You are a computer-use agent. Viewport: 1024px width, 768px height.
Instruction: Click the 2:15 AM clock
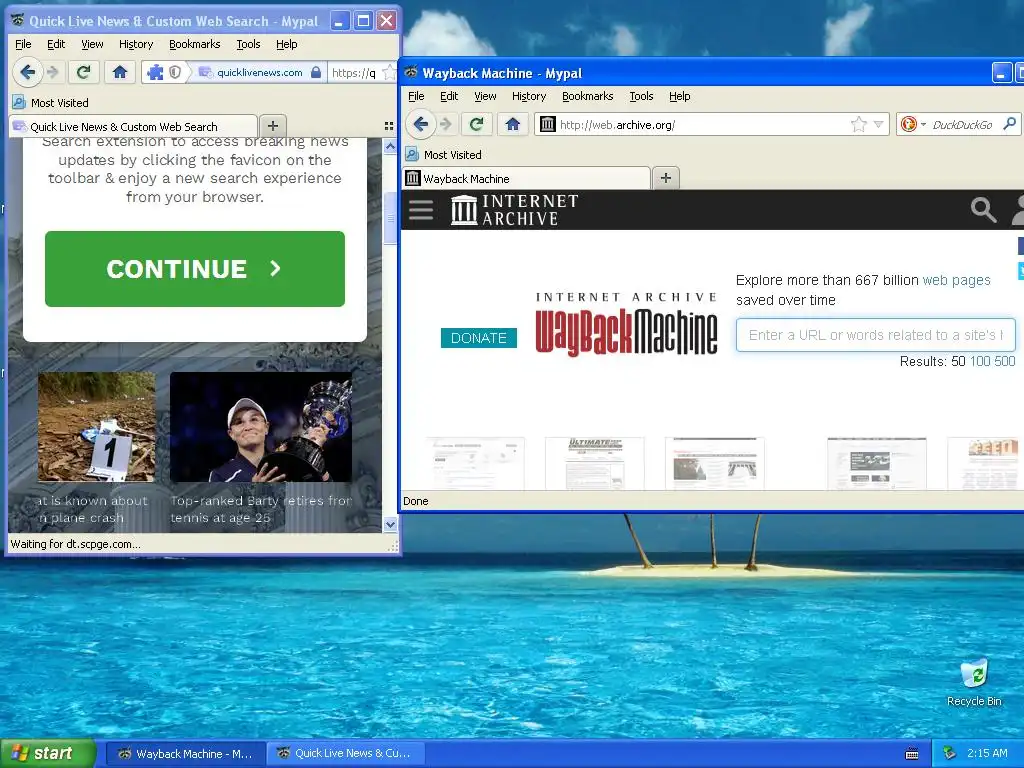[x=987, y=754]
